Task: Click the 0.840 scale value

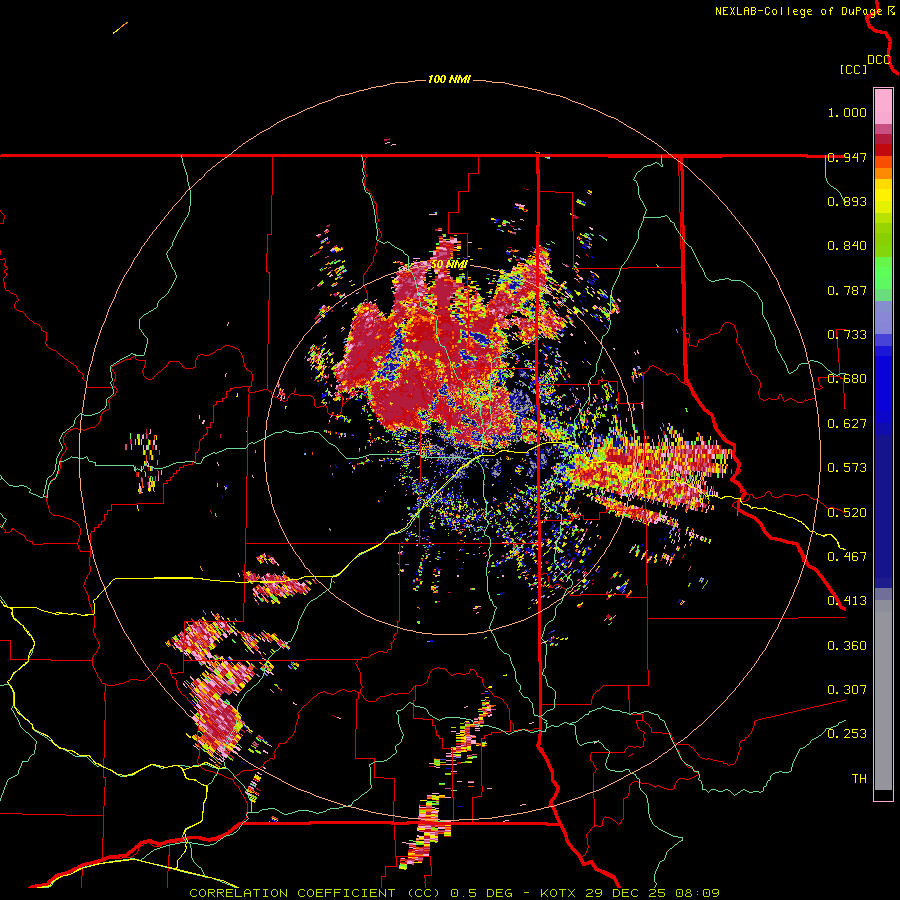Action: (x=847, y=246)
